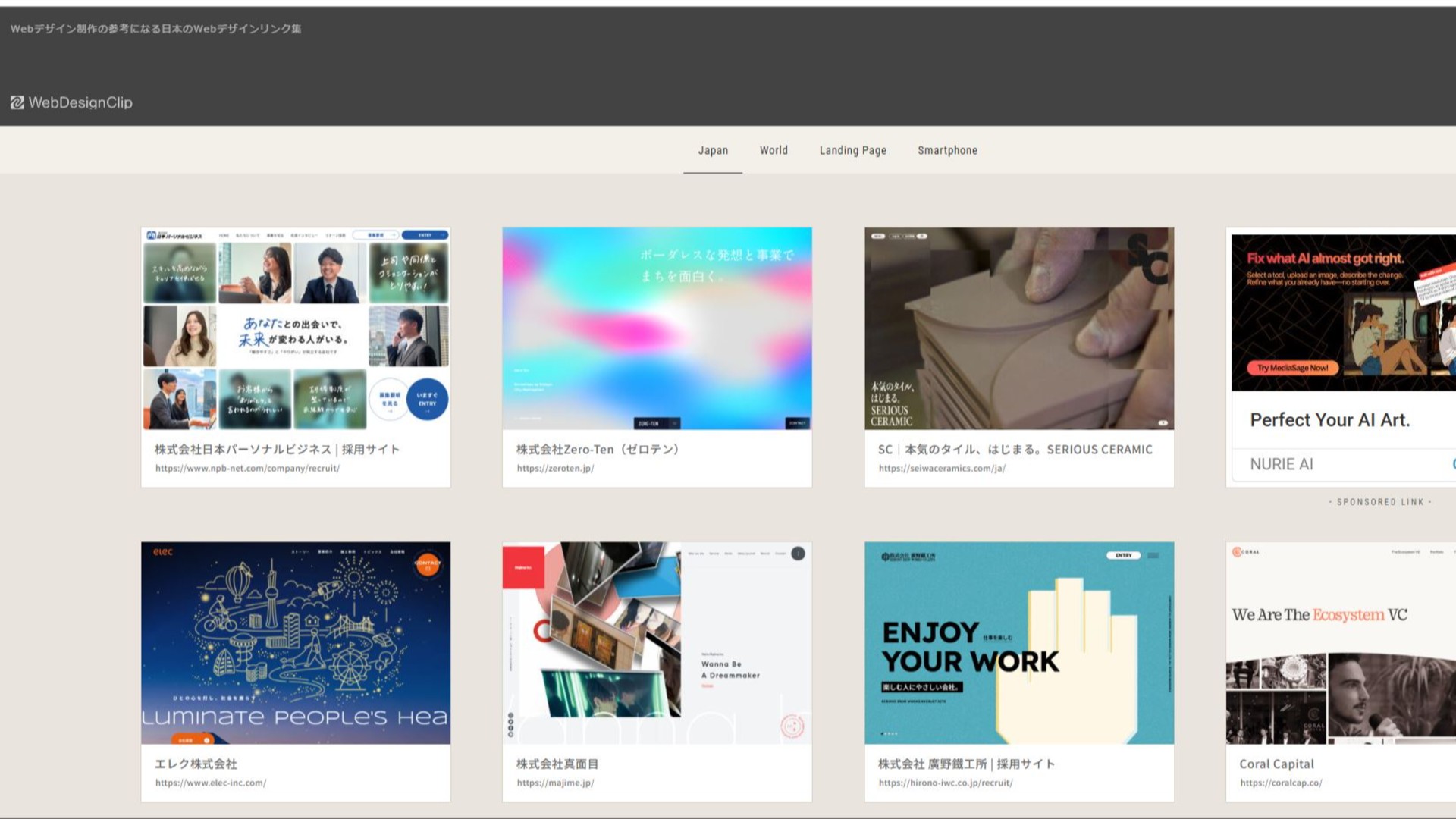Click the Try MediaSage Now button in ad
The image size is (1456, 819).
[x=1292, y=368]
